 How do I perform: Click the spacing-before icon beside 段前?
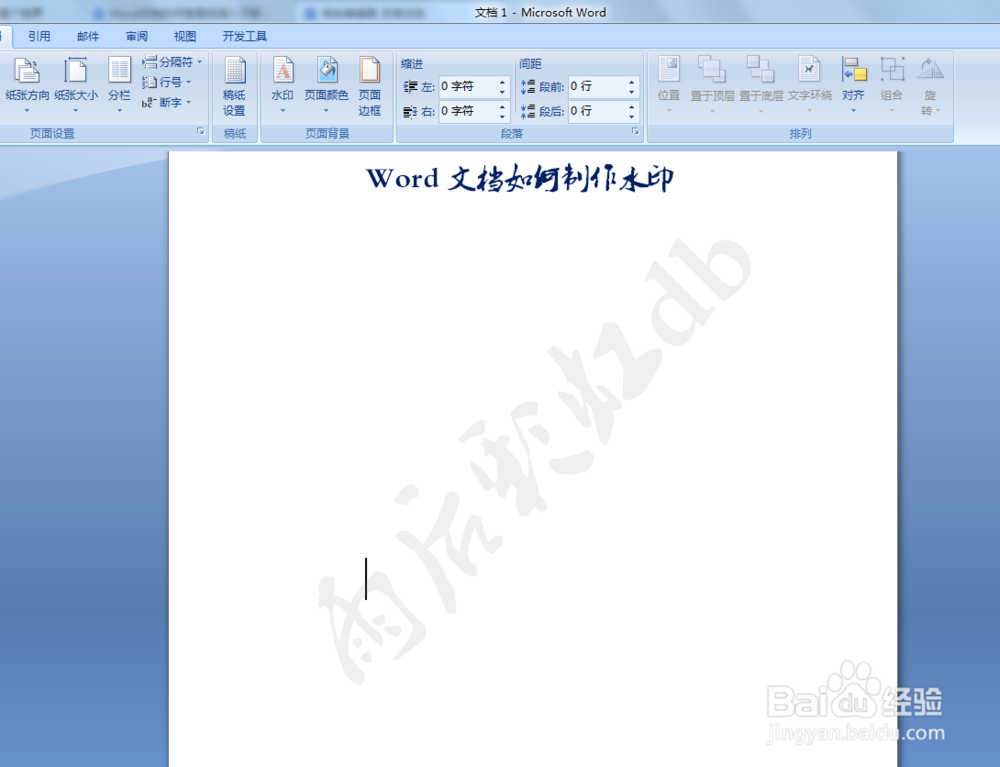tap(528, 87)
